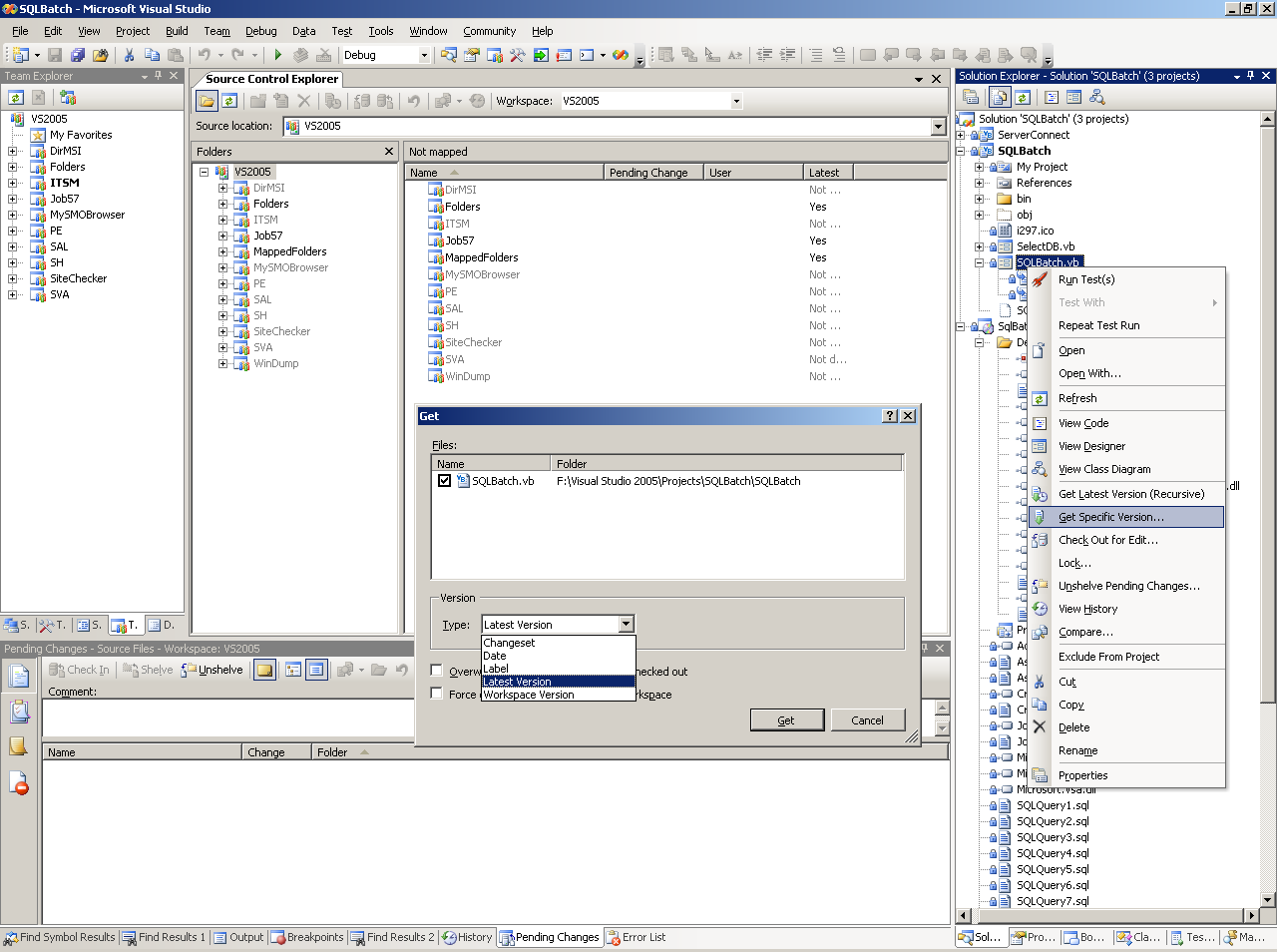1277x952 pixels.
Task: Close the Folders pane in Source Control Explorer
Action: coord(389,151)
